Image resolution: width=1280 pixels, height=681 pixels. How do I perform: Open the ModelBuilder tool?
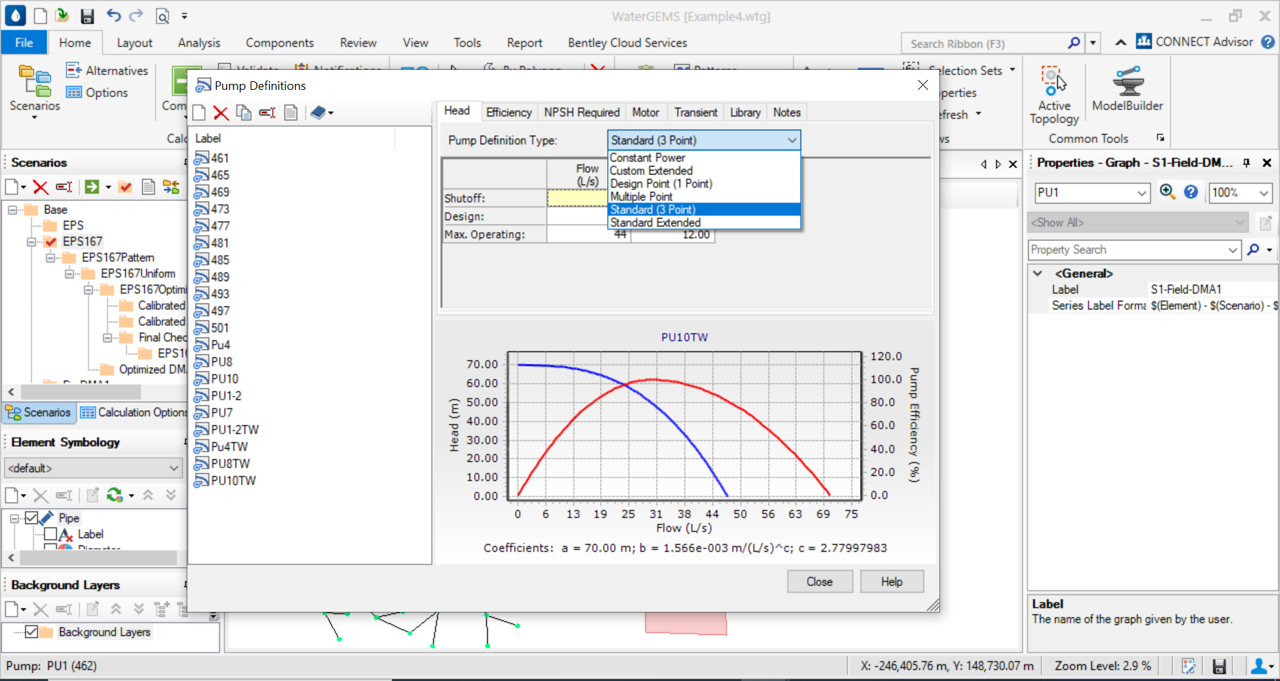pos(1127,90)
